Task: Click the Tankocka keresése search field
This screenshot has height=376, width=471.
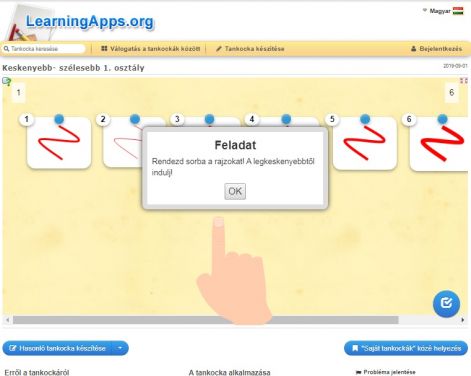Action: pyautogui.click(x=44, y=49)
